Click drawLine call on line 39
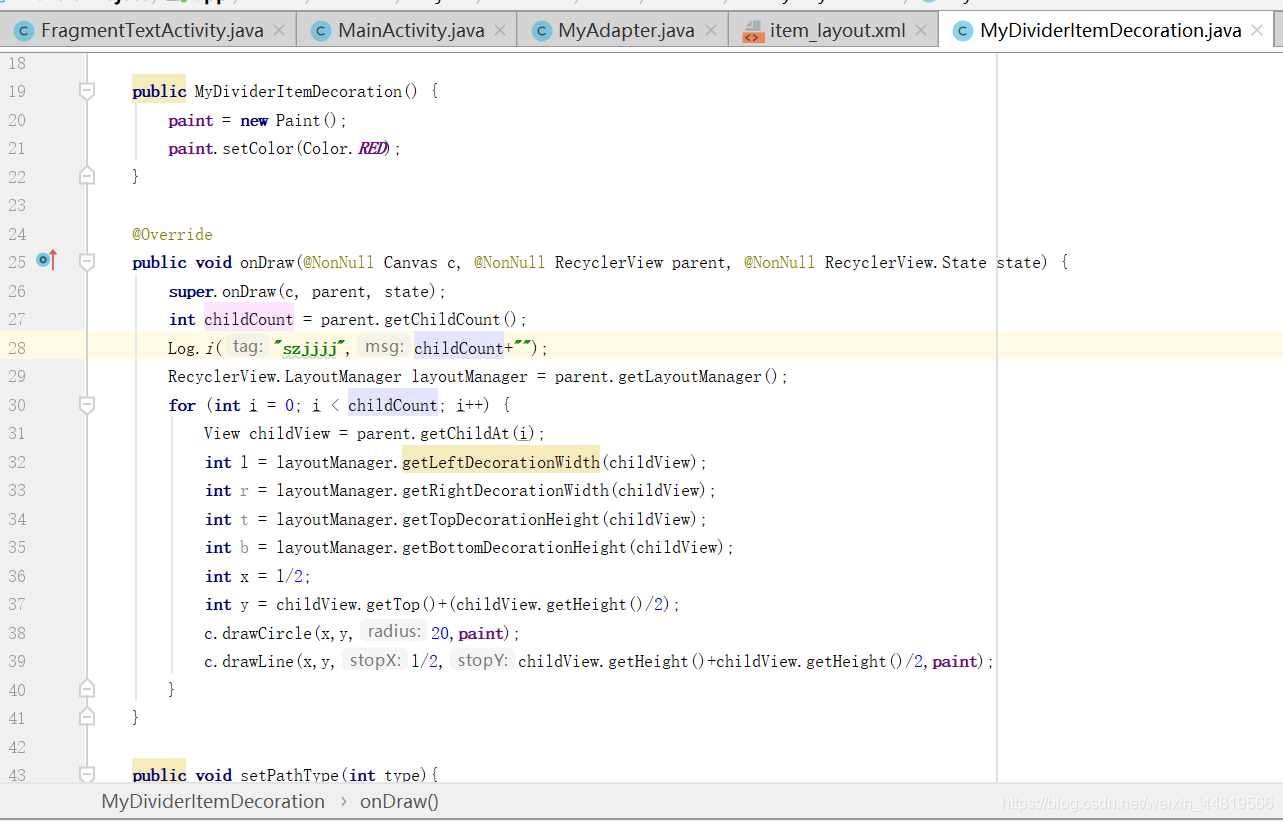The height and width of the screenshot is (822, 1283). point(258,661)
